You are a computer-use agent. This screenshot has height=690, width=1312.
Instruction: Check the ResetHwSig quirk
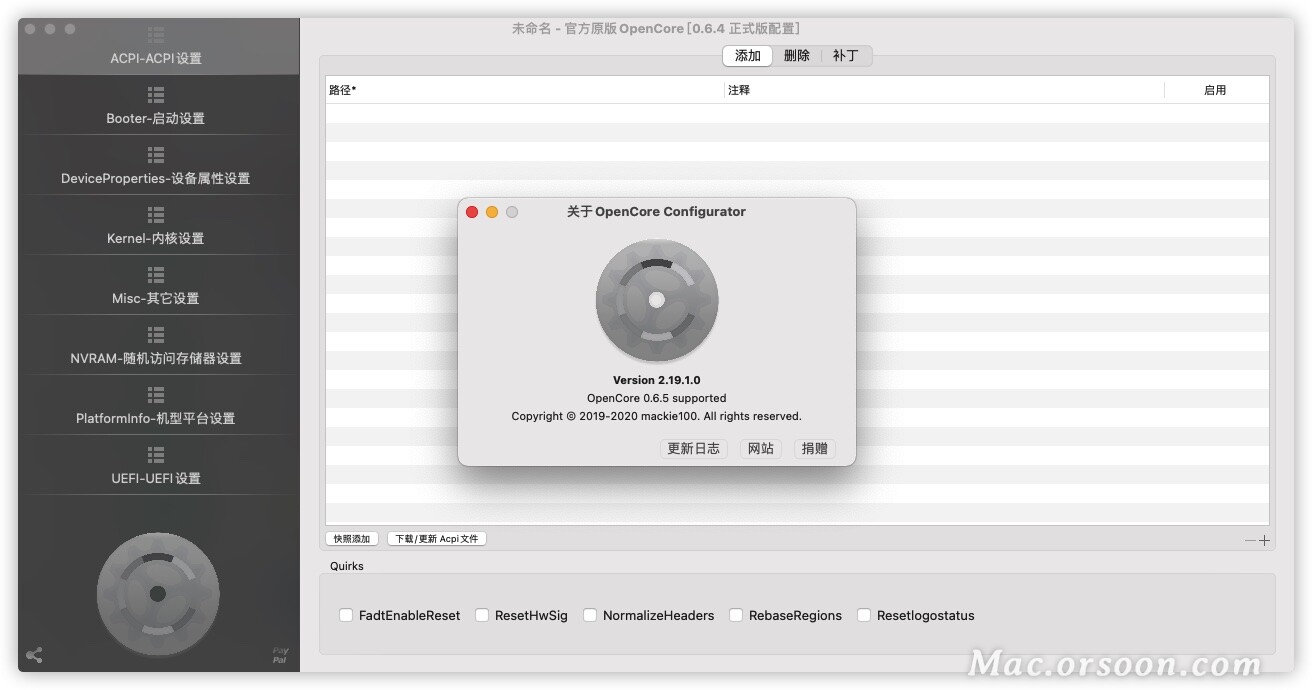coord(482,615)
